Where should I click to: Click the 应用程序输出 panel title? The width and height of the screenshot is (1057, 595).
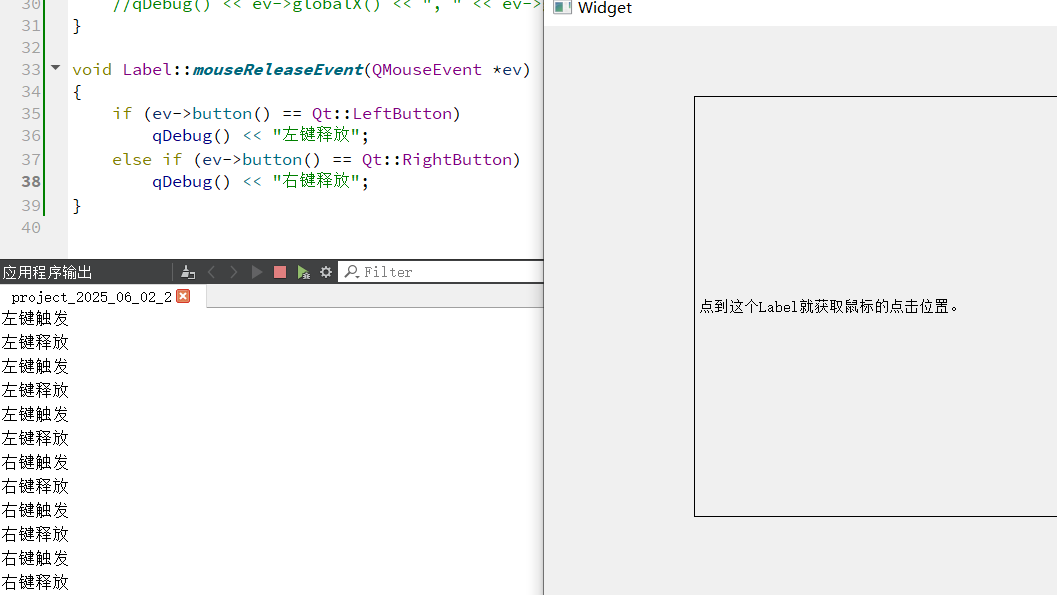coord(47,272)
